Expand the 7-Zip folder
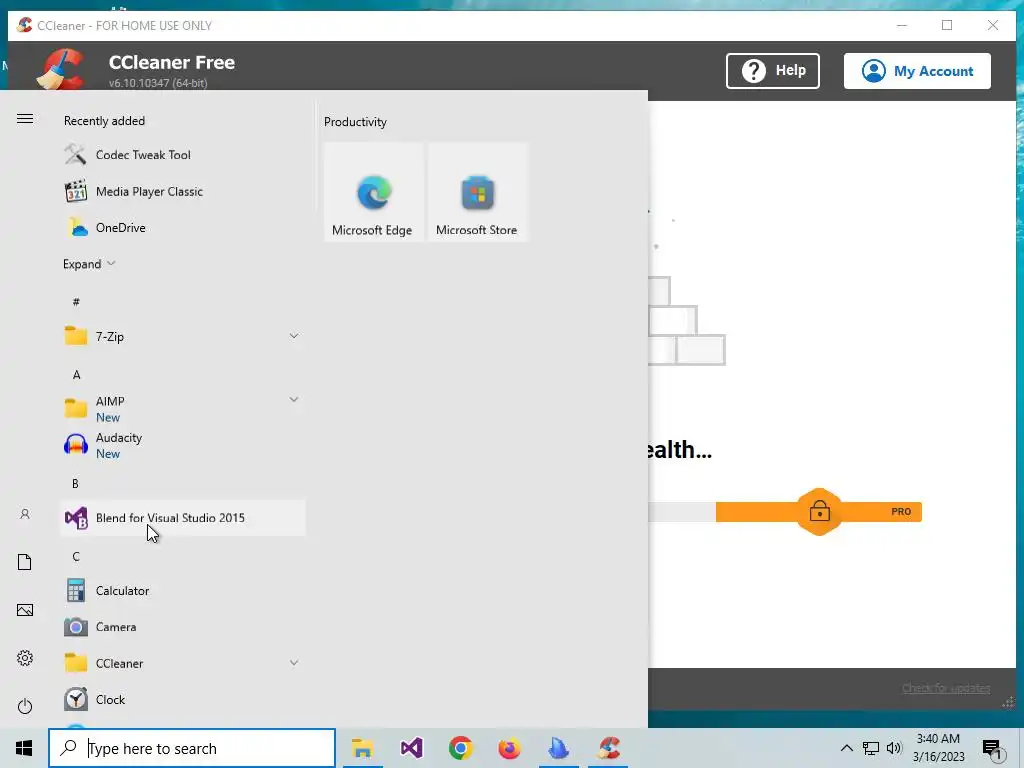 (x=183, y=336)
